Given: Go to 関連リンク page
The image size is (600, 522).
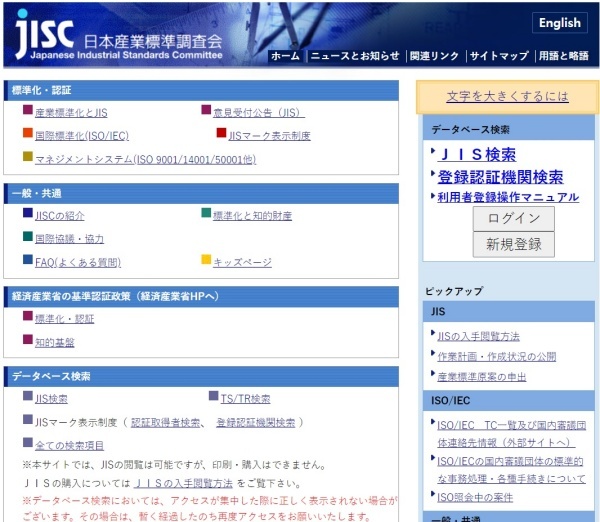Looking at the screenshot, I should (x=434, y=57).
